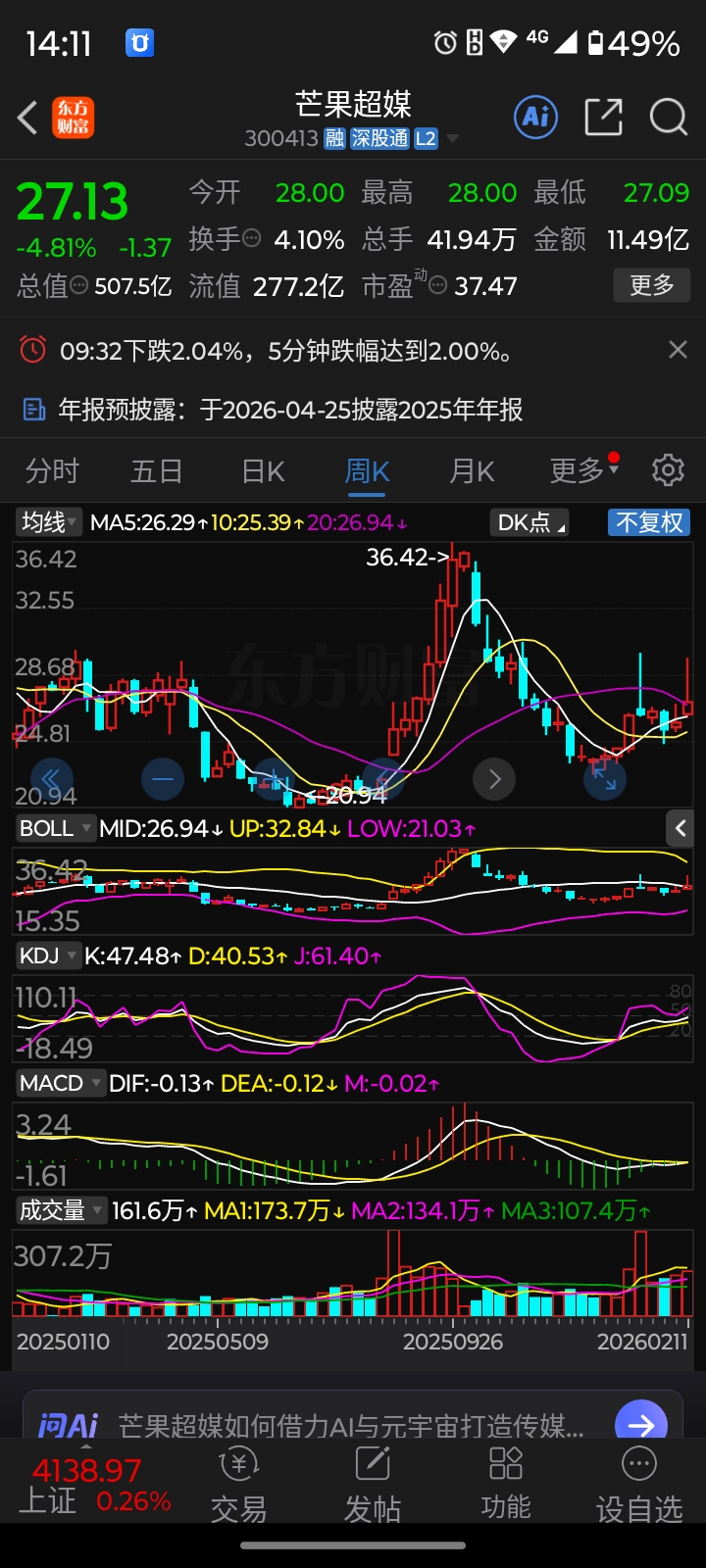
Task: Tap the 更多 quote details button
Action: 652,285
